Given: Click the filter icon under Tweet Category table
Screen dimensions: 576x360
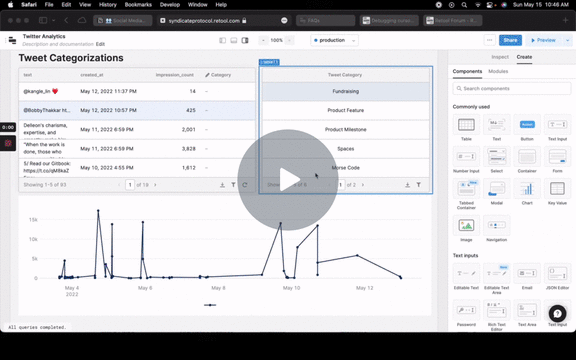Looking at the screenshot, I should [x=418, y=185].
